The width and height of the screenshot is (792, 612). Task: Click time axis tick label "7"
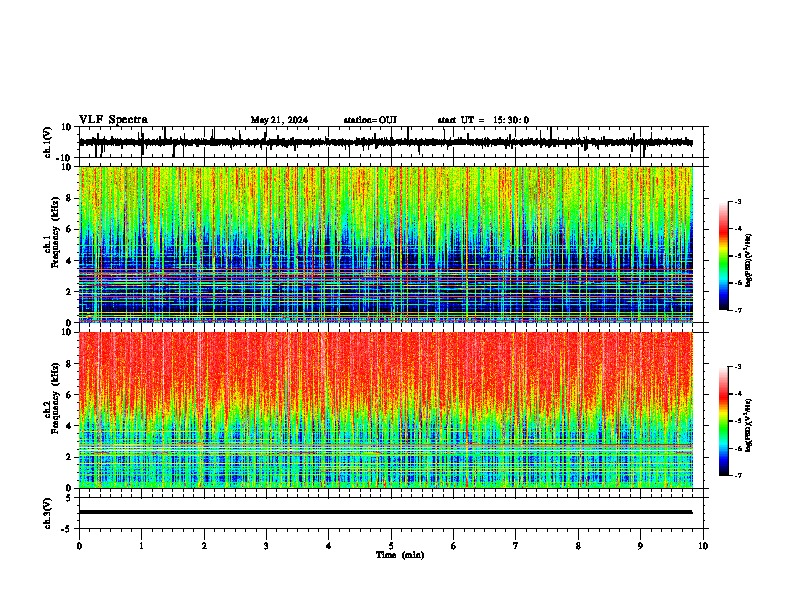(516, 546)
